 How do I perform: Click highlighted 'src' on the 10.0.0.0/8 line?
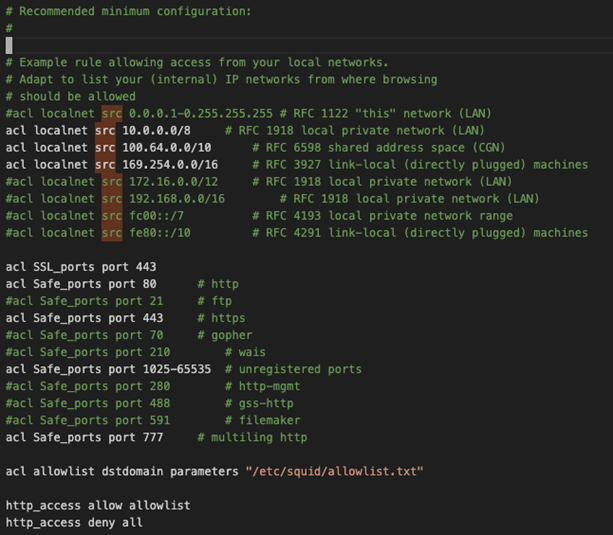[x=105, y=131]
